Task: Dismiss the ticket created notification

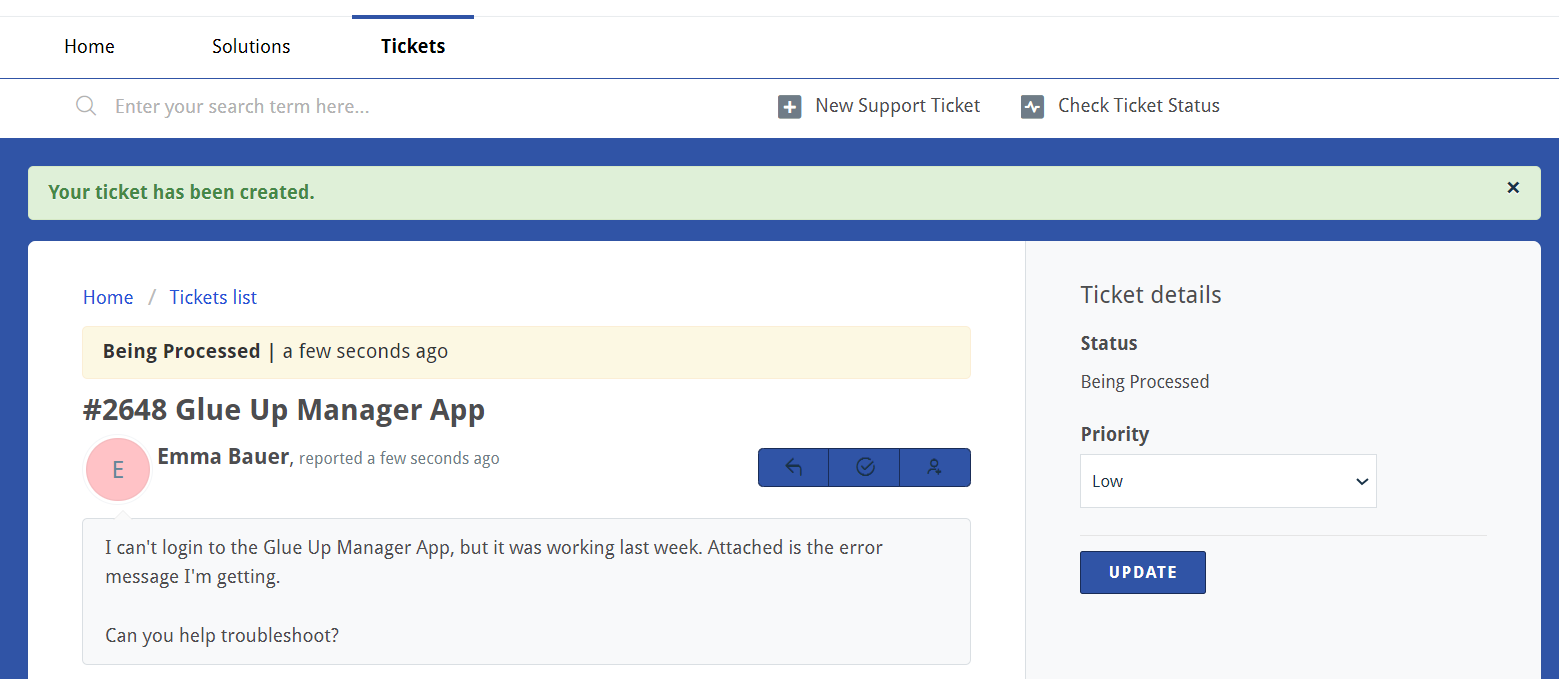Action: [1513, 187]
